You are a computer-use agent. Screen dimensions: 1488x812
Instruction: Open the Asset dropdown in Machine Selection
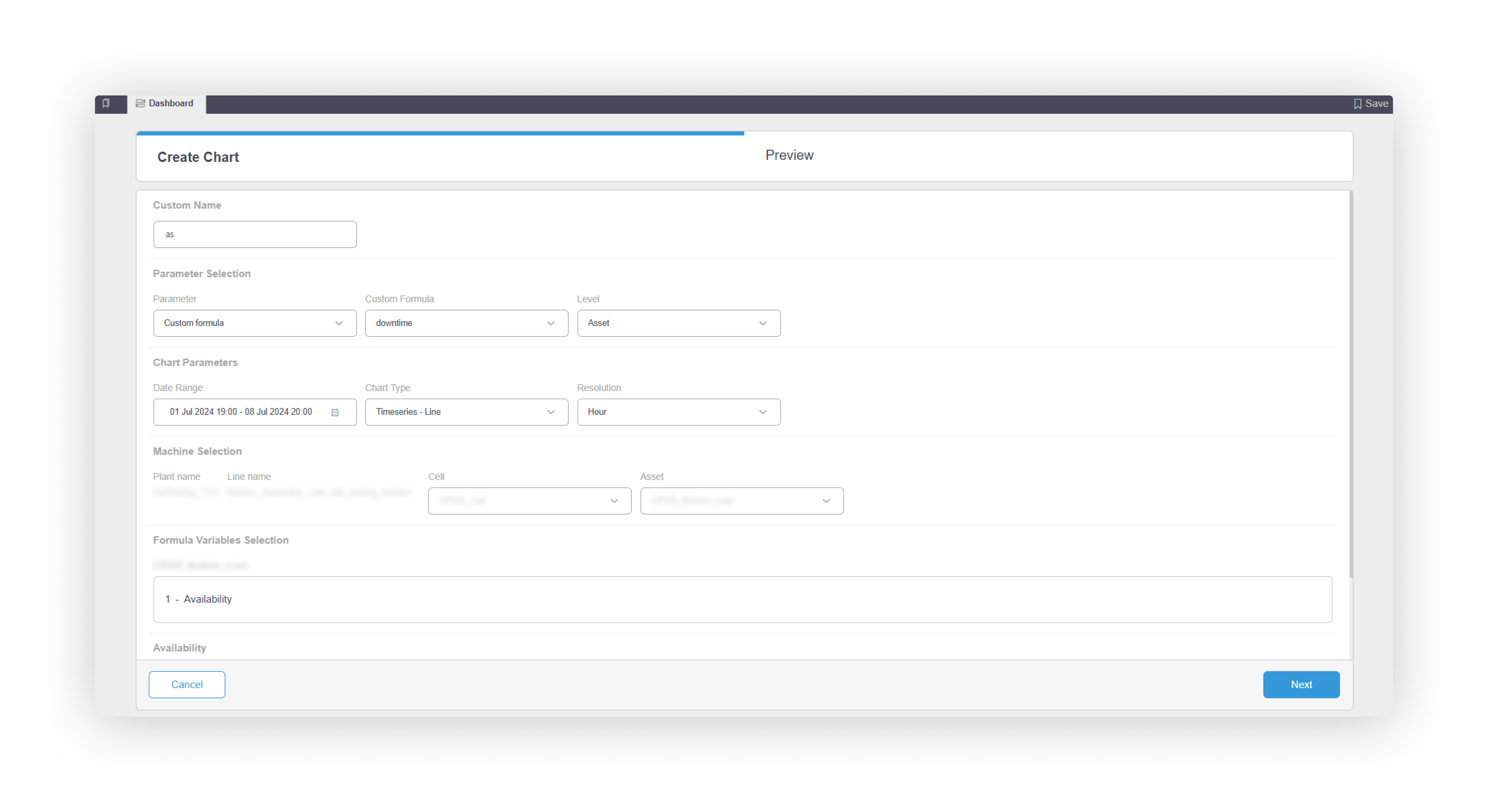(x=742, y=501)
